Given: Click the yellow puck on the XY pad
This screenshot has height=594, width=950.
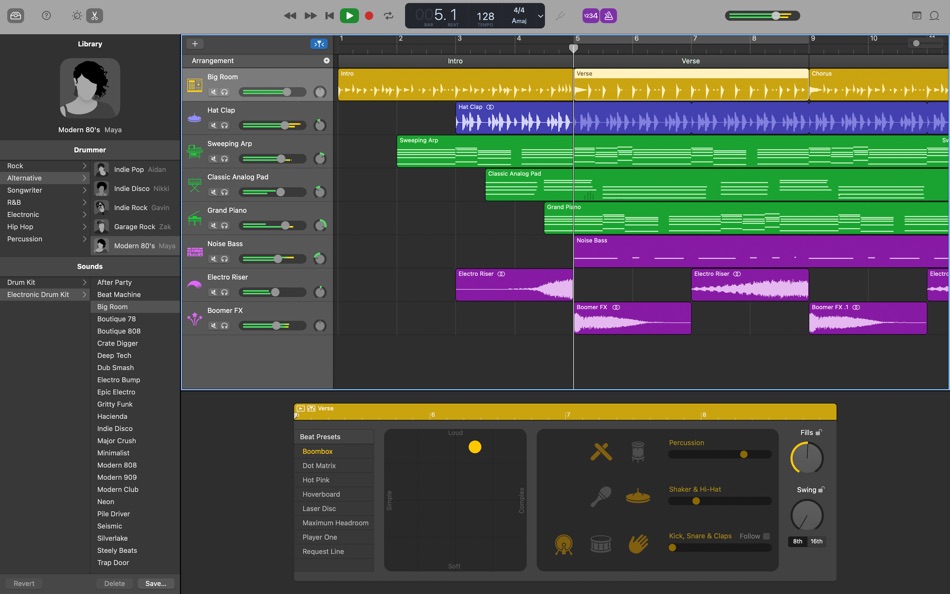Looking at the screenshot, I should 475,447.
